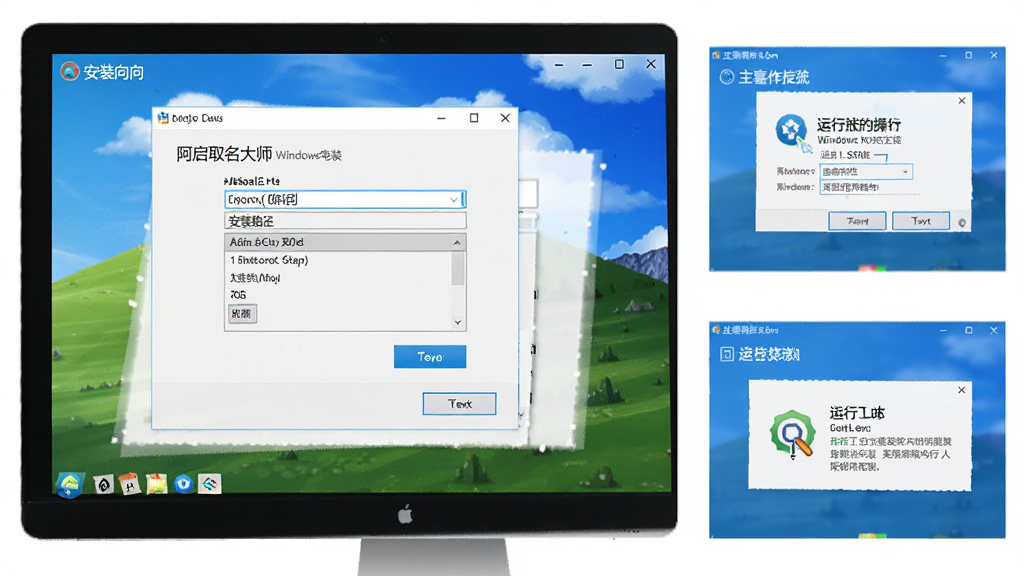
Task: Click title bar icon of the lower-right window
Action: 716,330
